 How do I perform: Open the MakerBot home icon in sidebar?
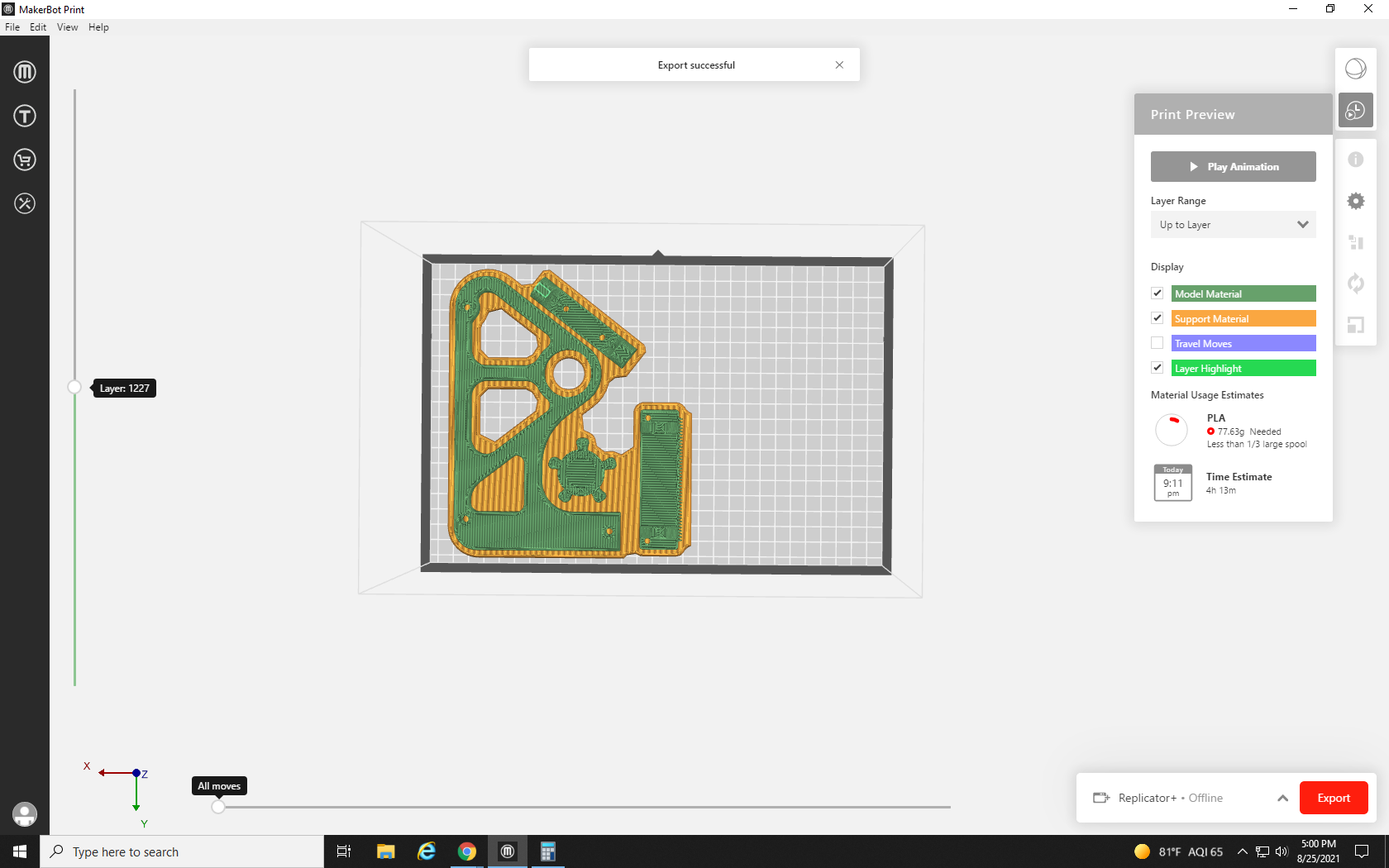point(25,72)
